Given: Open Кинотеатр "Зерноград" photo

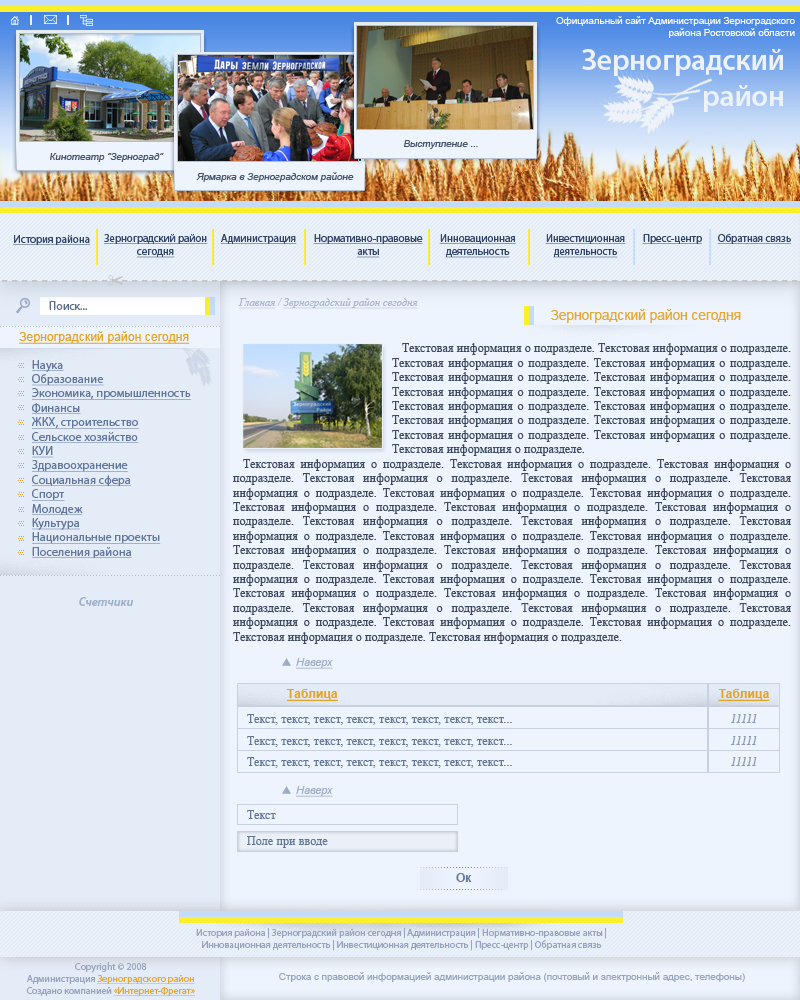Looking at the screenshot, I should coord(96,87).
